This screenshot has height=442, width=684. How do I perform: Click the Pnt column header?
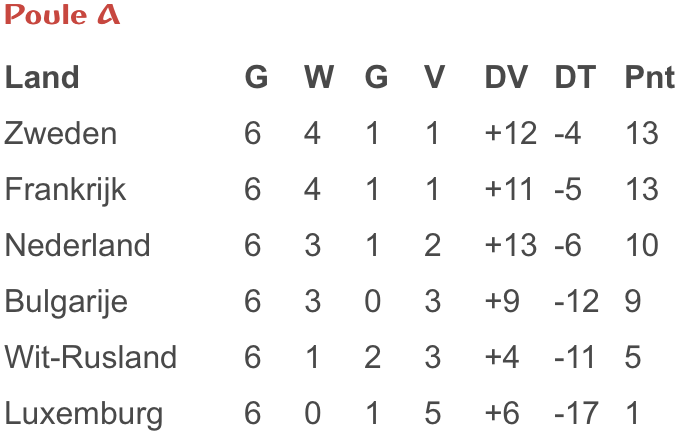649,78
